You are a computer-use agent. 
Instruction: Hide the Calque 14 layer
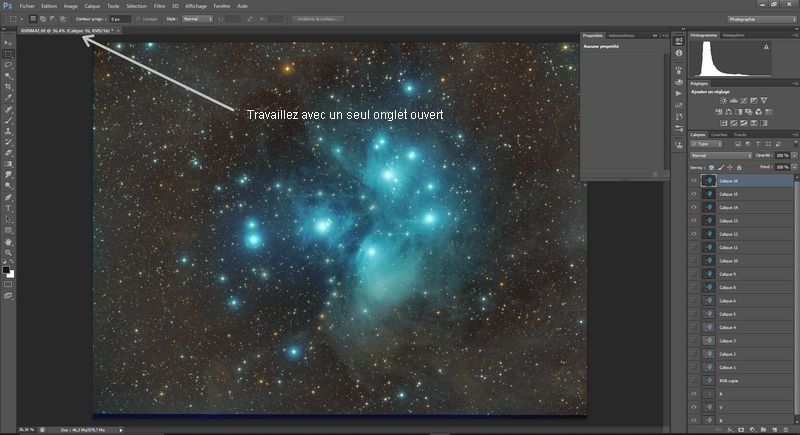(x=693, y=207)
